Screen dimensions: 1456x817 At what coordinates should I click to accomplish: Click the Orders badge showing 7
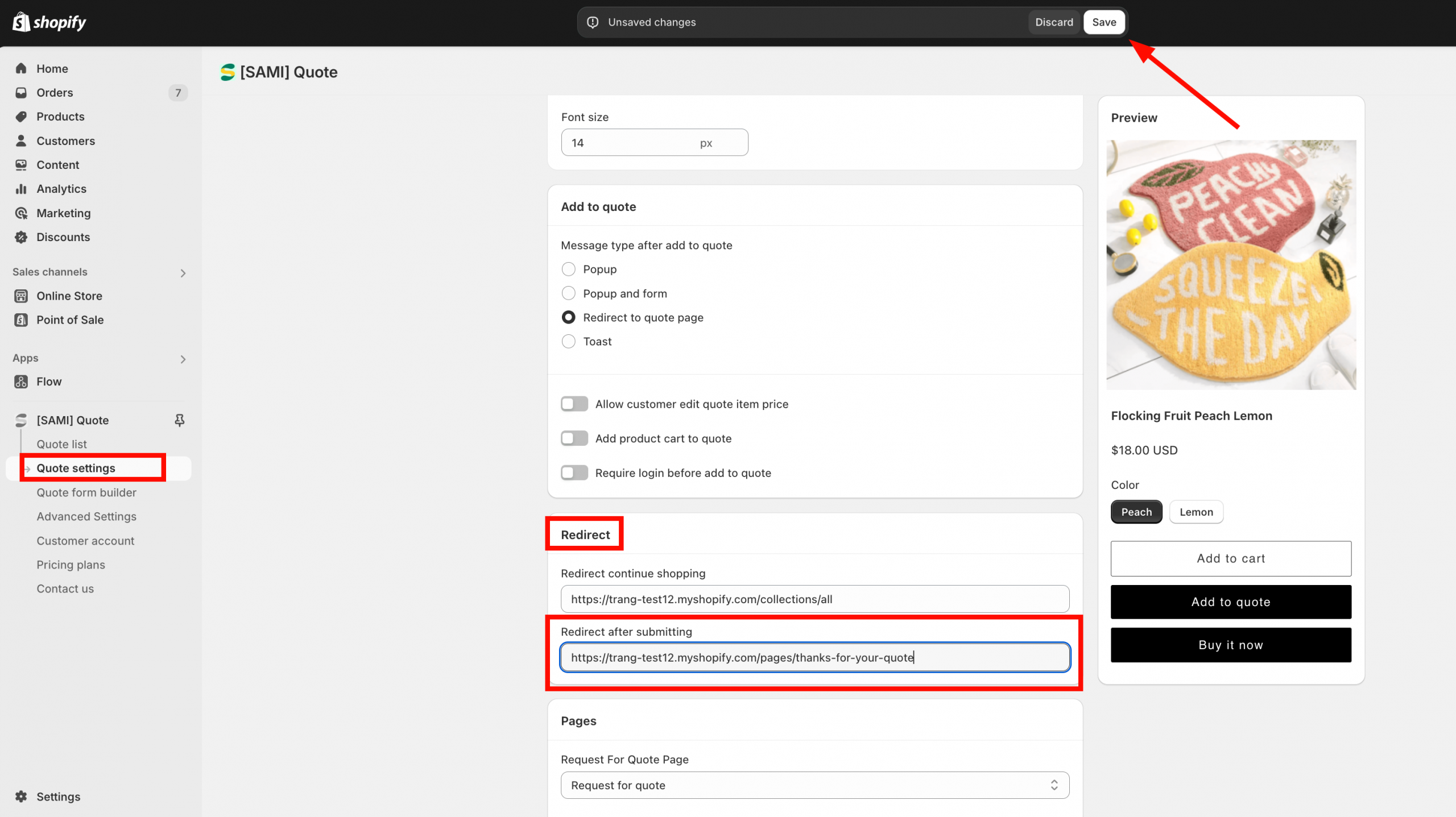[x=178, y=92]
